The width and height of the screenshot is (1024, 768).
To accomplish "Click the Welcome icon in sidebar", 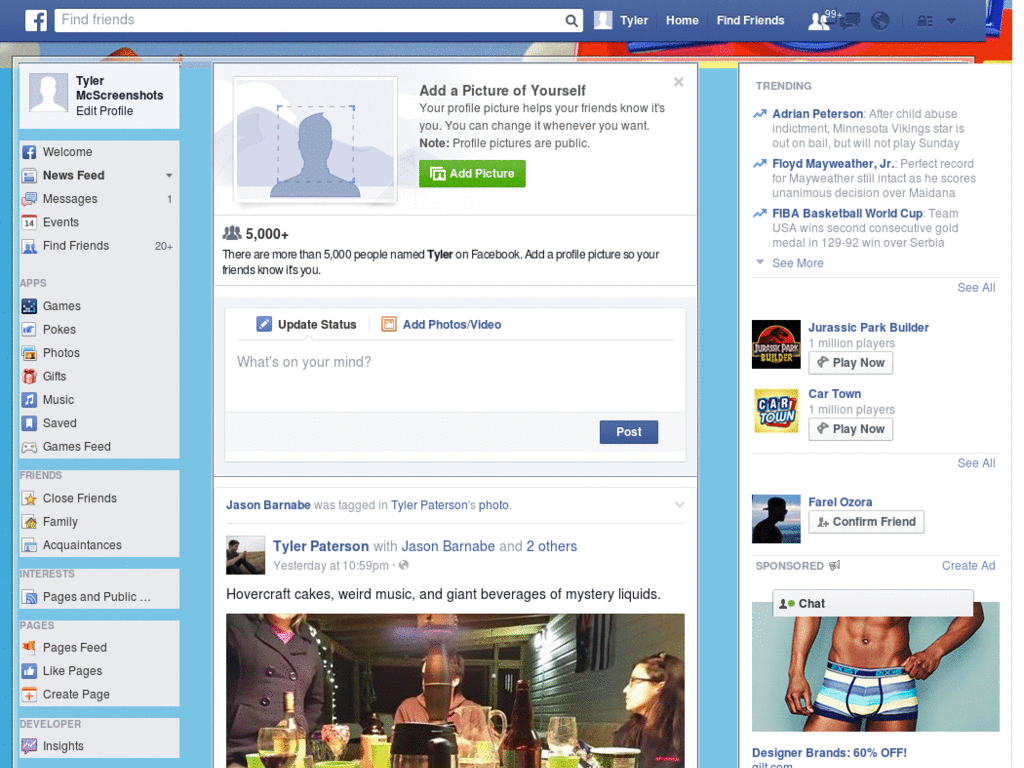I will point(29,152).
